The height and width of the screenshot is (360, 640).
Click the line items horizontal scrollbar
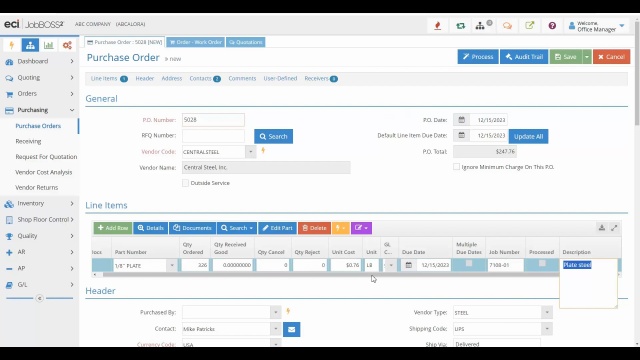tap(331, 275)
